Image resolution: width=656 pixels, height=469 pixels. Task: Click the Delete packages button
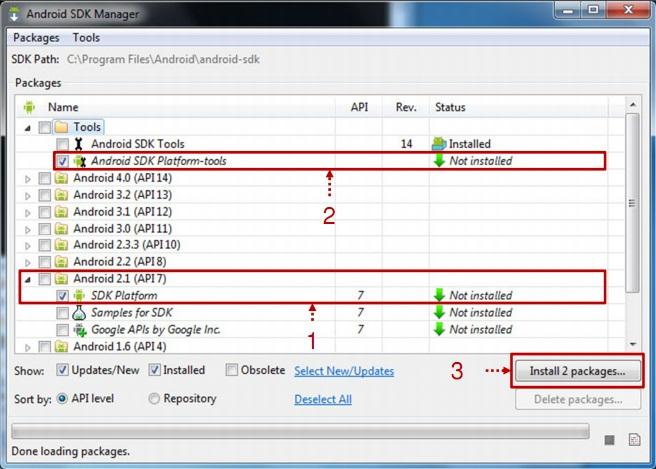(578, 400)
